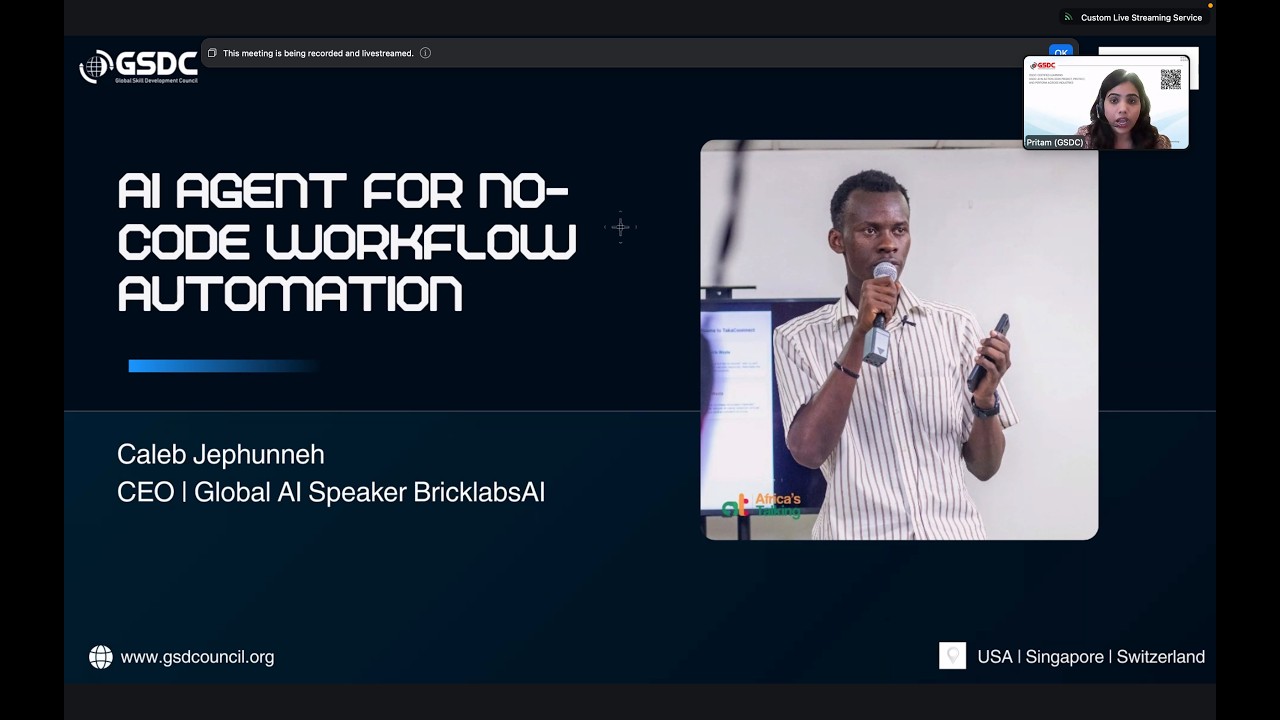
Task: Click the "AI Agent for No-Code Workflow Automation" title
Action: click(347, 242)
